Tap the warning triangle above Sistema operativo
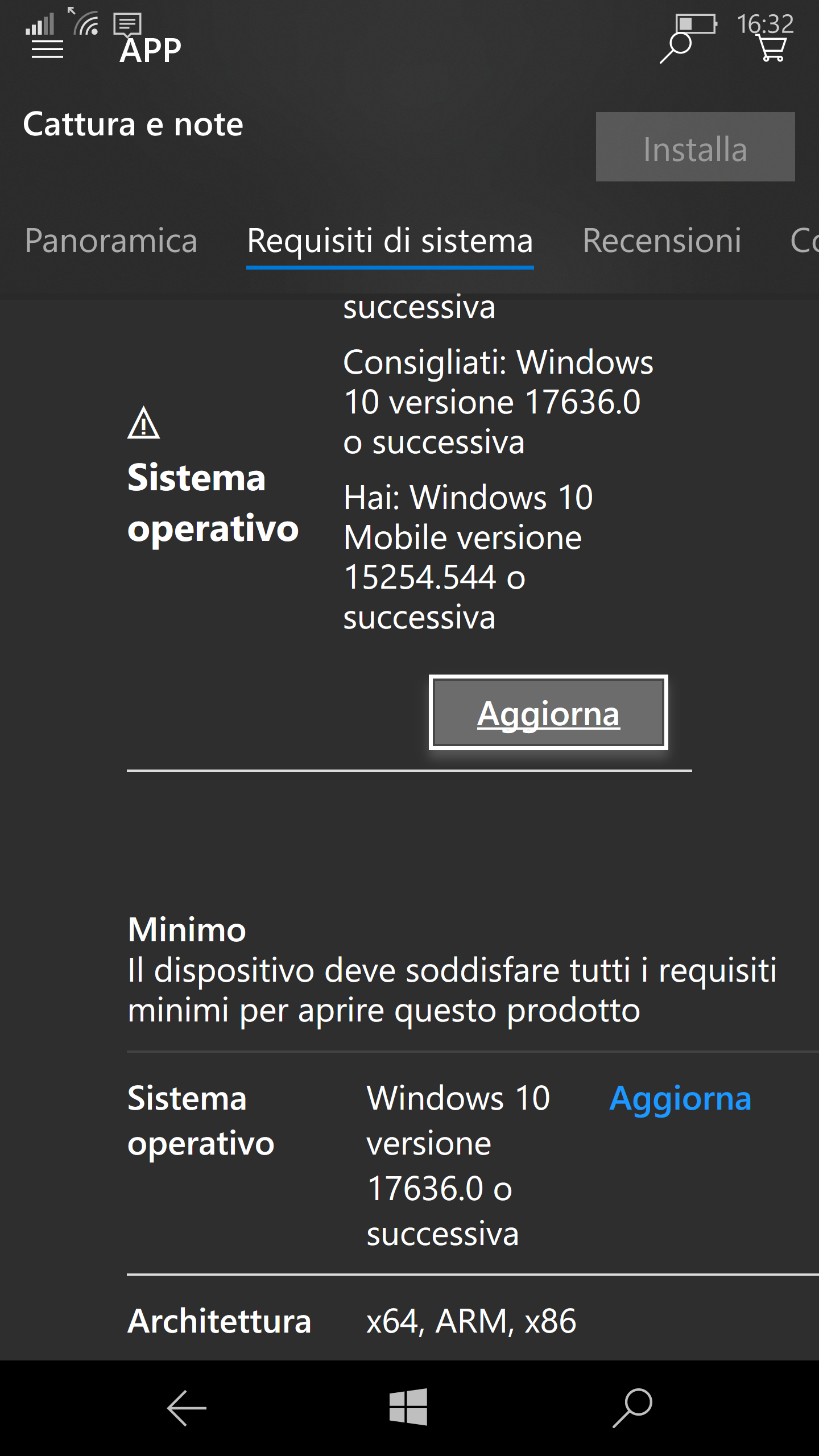Screen dimensions: 819x1456 click(x=143, y=423)
